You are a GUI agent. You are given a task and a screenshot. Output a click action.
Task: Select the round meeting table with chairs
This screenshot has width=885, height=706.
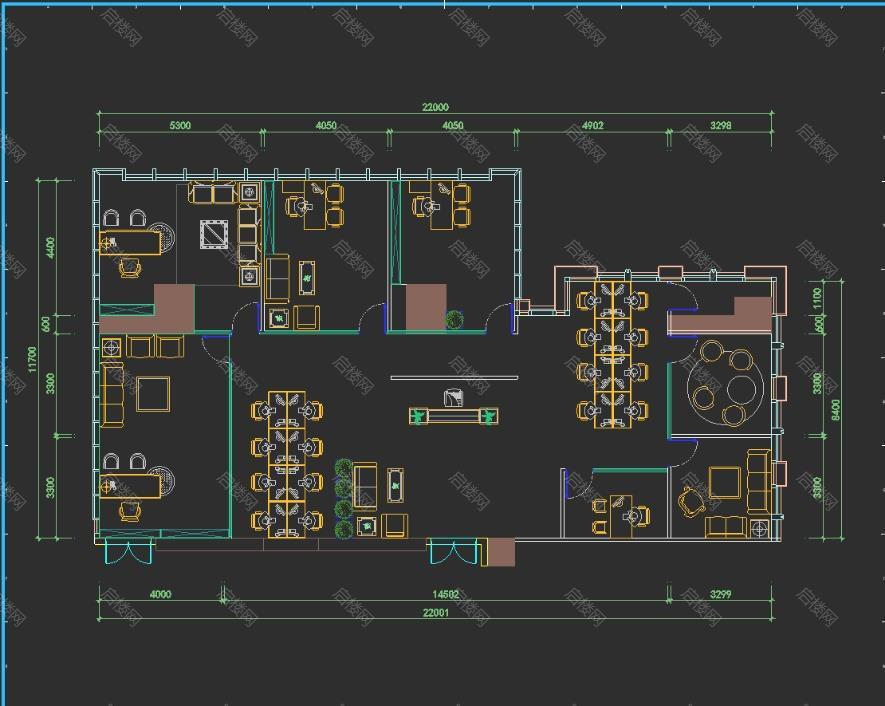[725, 383]
